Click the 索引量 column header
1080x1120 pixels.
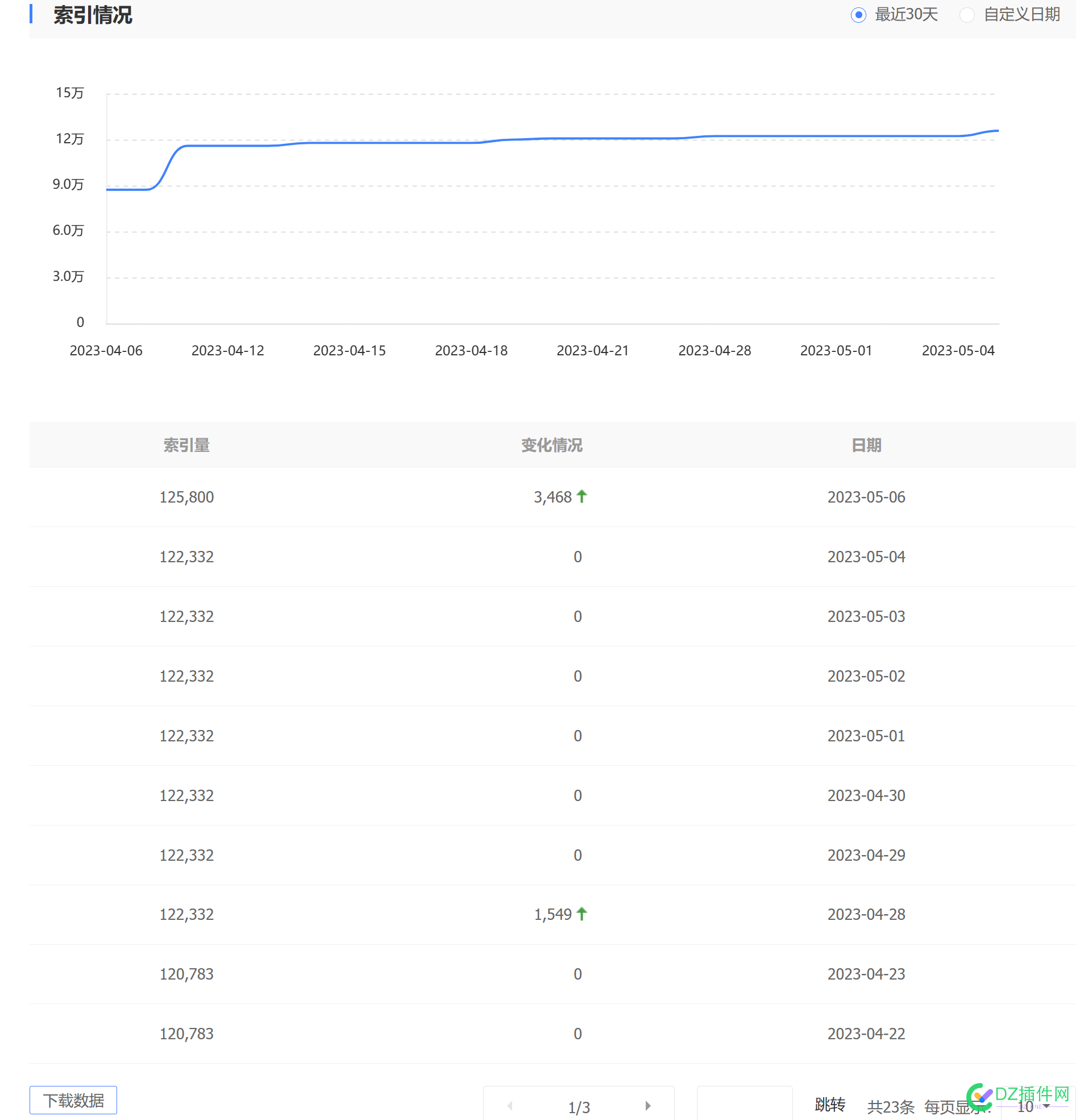[186, 445]
